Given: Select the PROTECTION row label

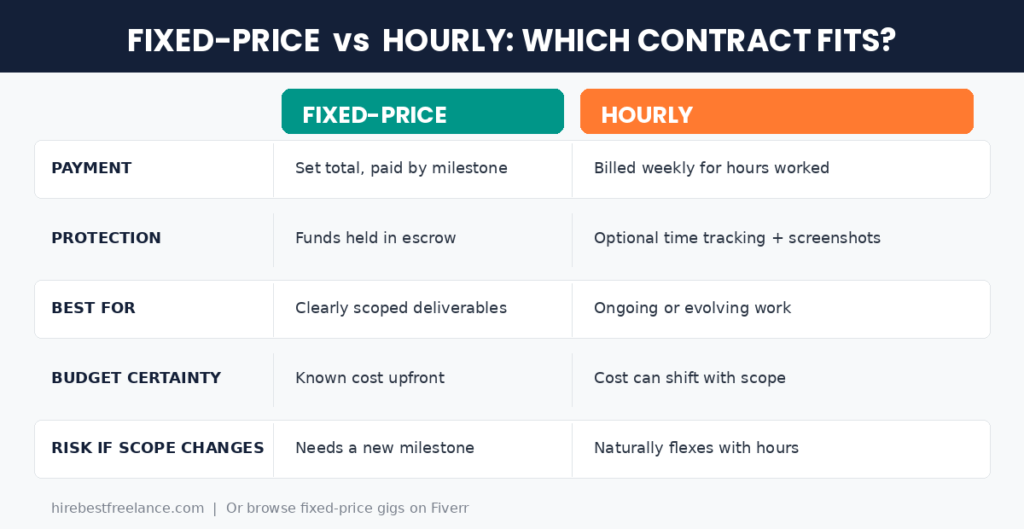Looking at the screenshot, I should point(106,238).
